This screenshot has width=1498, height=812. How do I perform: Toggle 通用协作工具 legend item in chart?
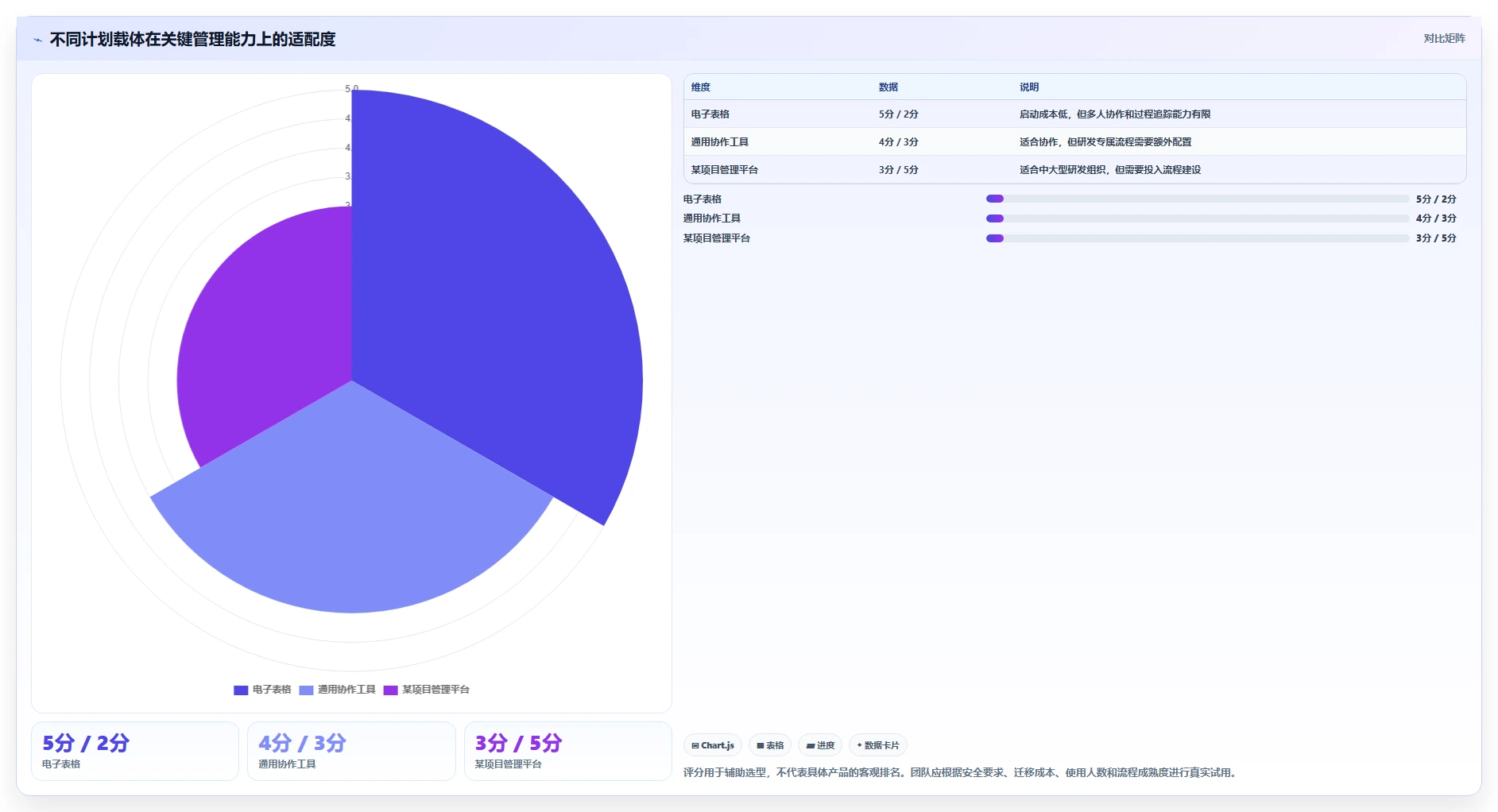click(337, 690)
